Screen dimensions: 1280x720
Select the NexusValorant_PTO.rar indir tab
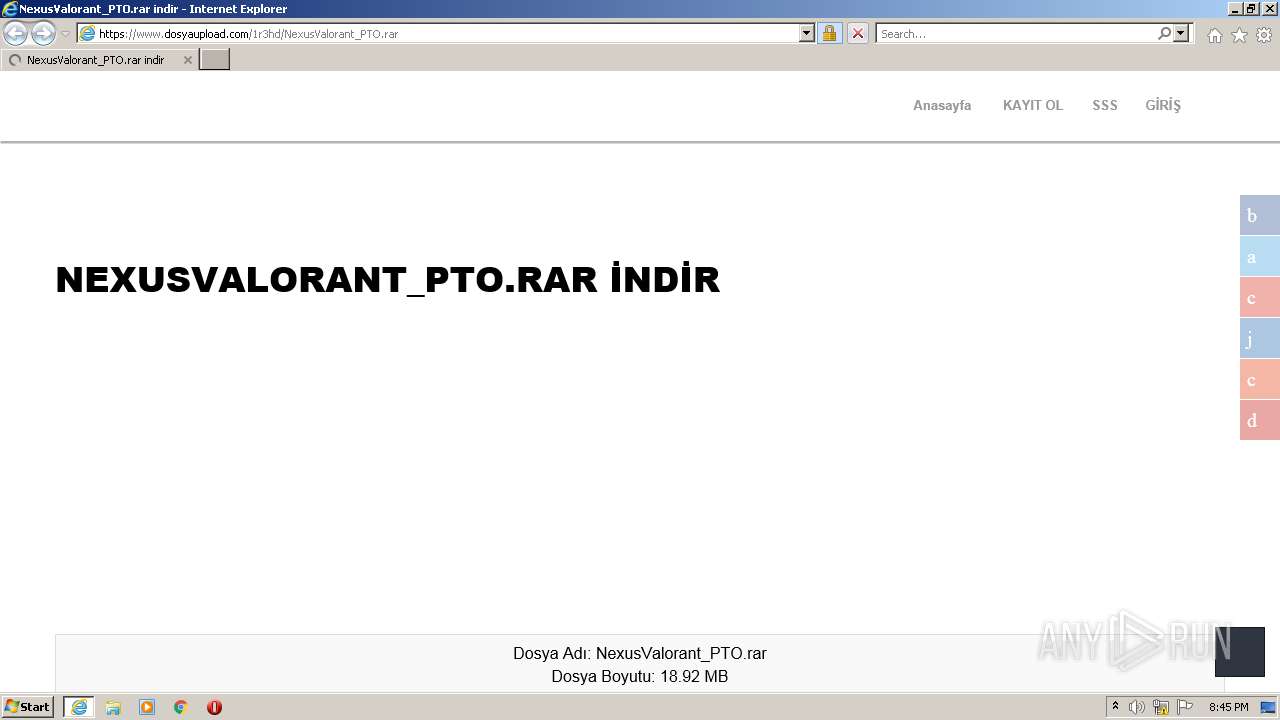98,60
